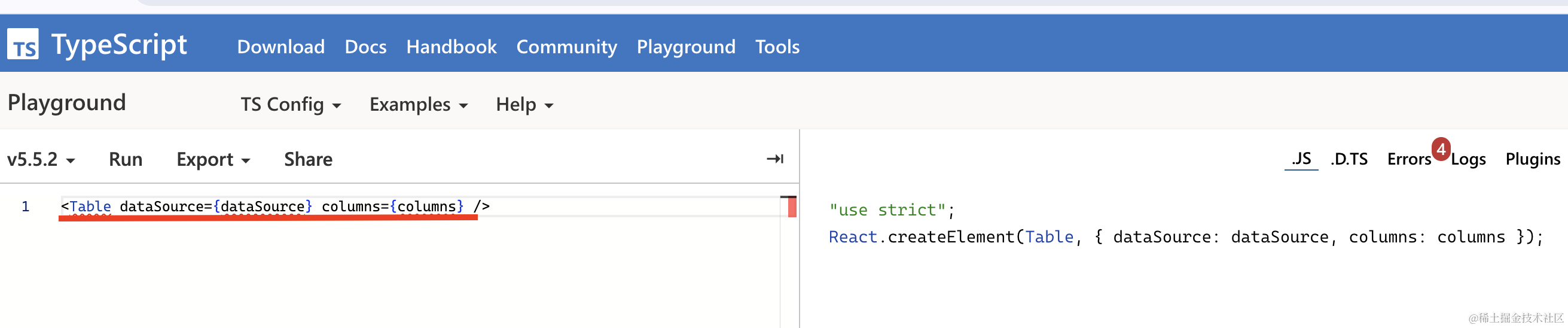The width and height of the screenshot is (1568, 328).
Task: Click the red error marker in the editor scrollbar
Action: [792, 207]
